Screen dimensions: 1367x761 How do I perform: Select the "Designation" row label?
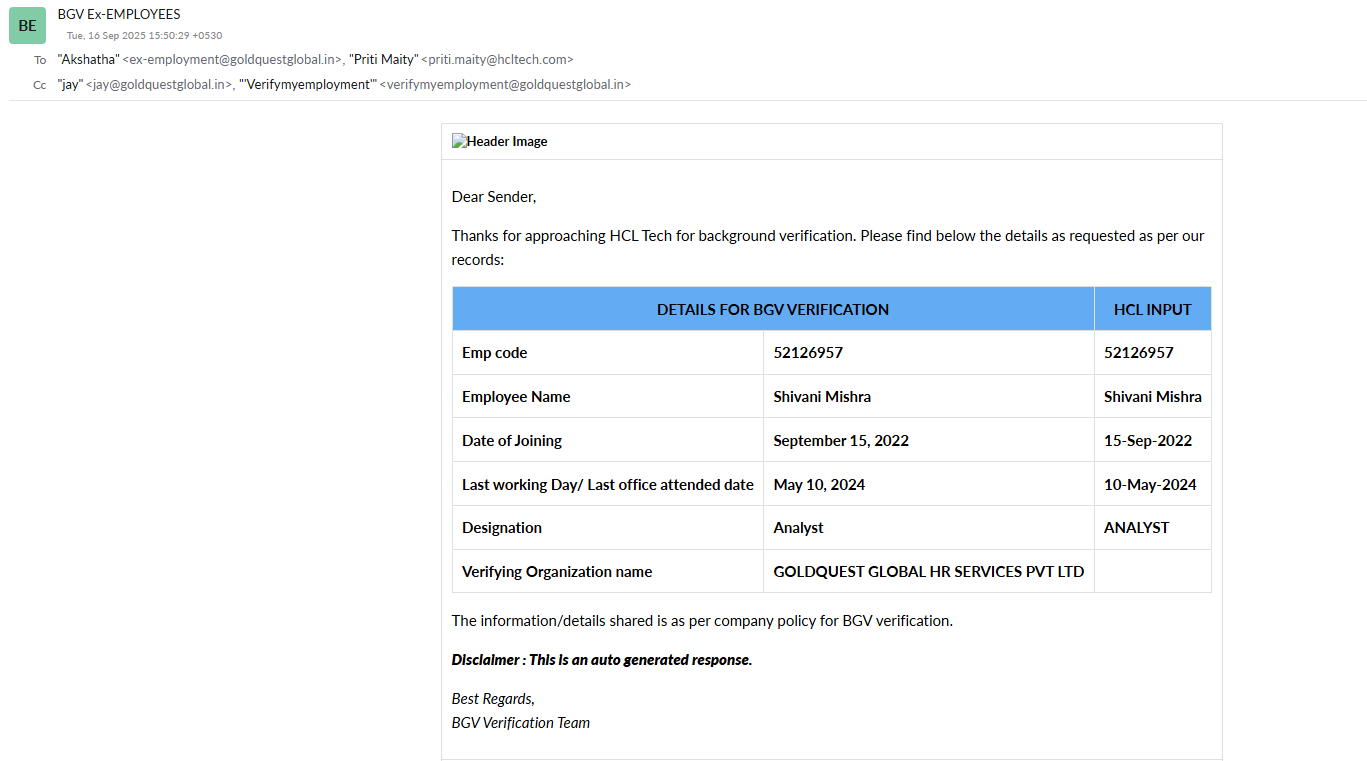[x=502, y=528]
